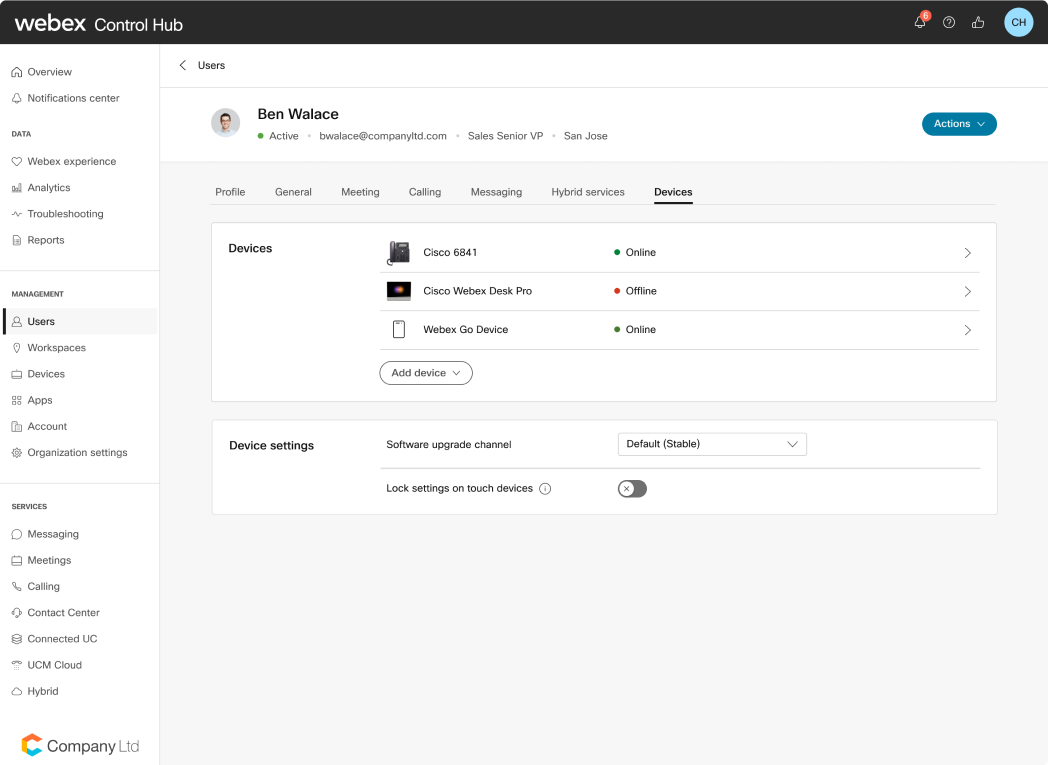Open the Actions dropdown button

(959, 124)
